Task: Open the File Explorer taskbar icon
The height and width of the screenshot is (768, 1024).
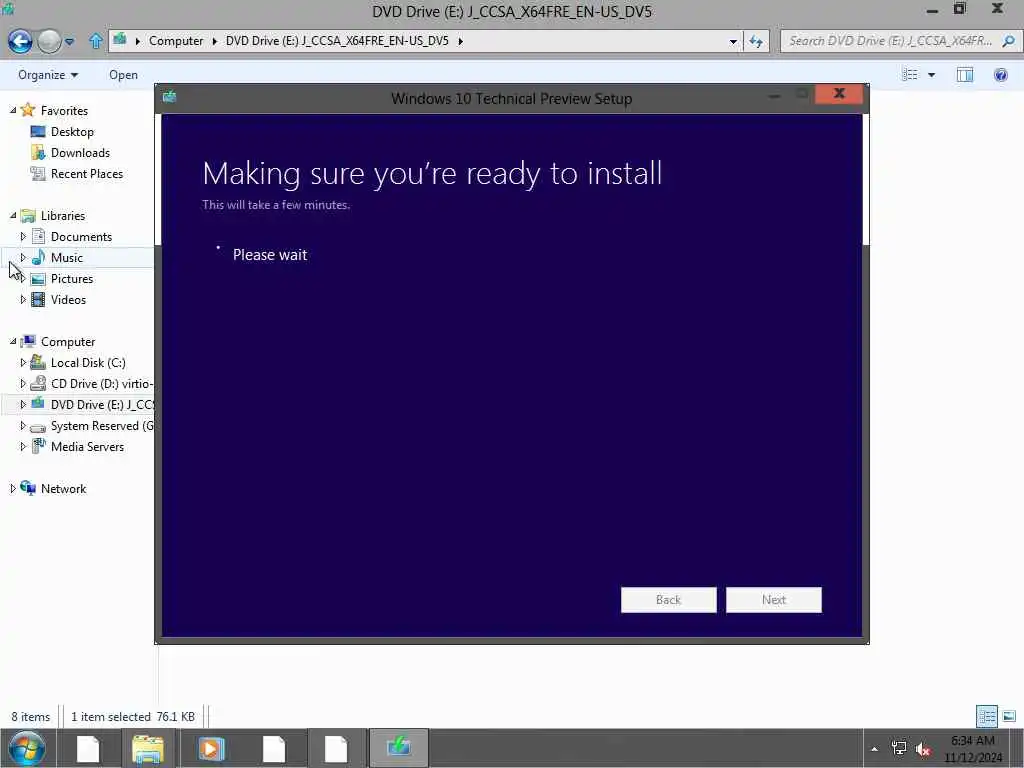Action: point(148,748)
